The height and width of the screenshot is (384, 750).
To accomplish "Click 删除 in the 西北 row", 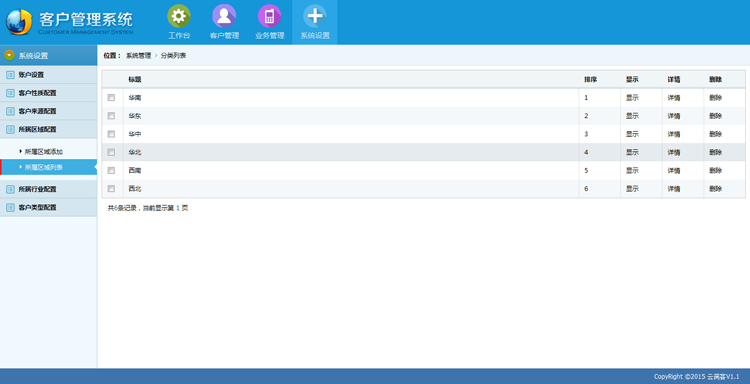I will (716, 189).
